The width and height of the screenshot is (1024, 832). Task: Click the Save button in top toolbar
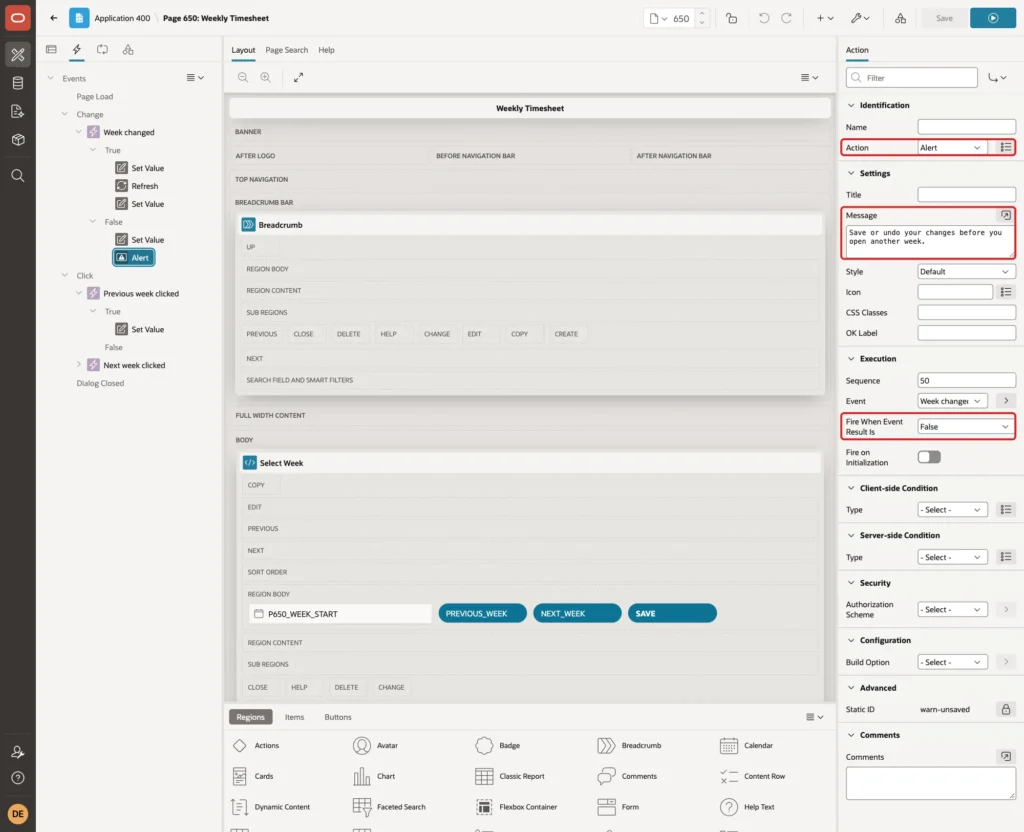(x=944, y=18)
